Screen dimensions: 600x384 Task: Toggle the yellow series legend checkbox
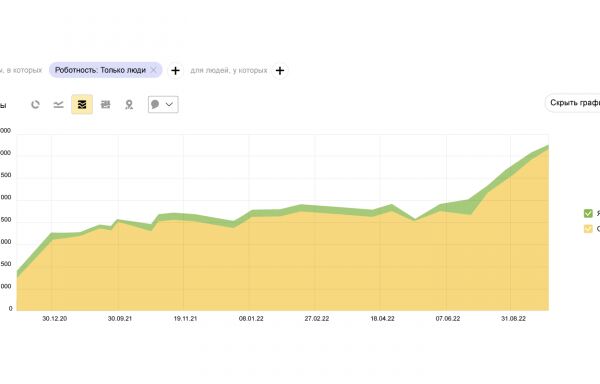coord(588,229)
